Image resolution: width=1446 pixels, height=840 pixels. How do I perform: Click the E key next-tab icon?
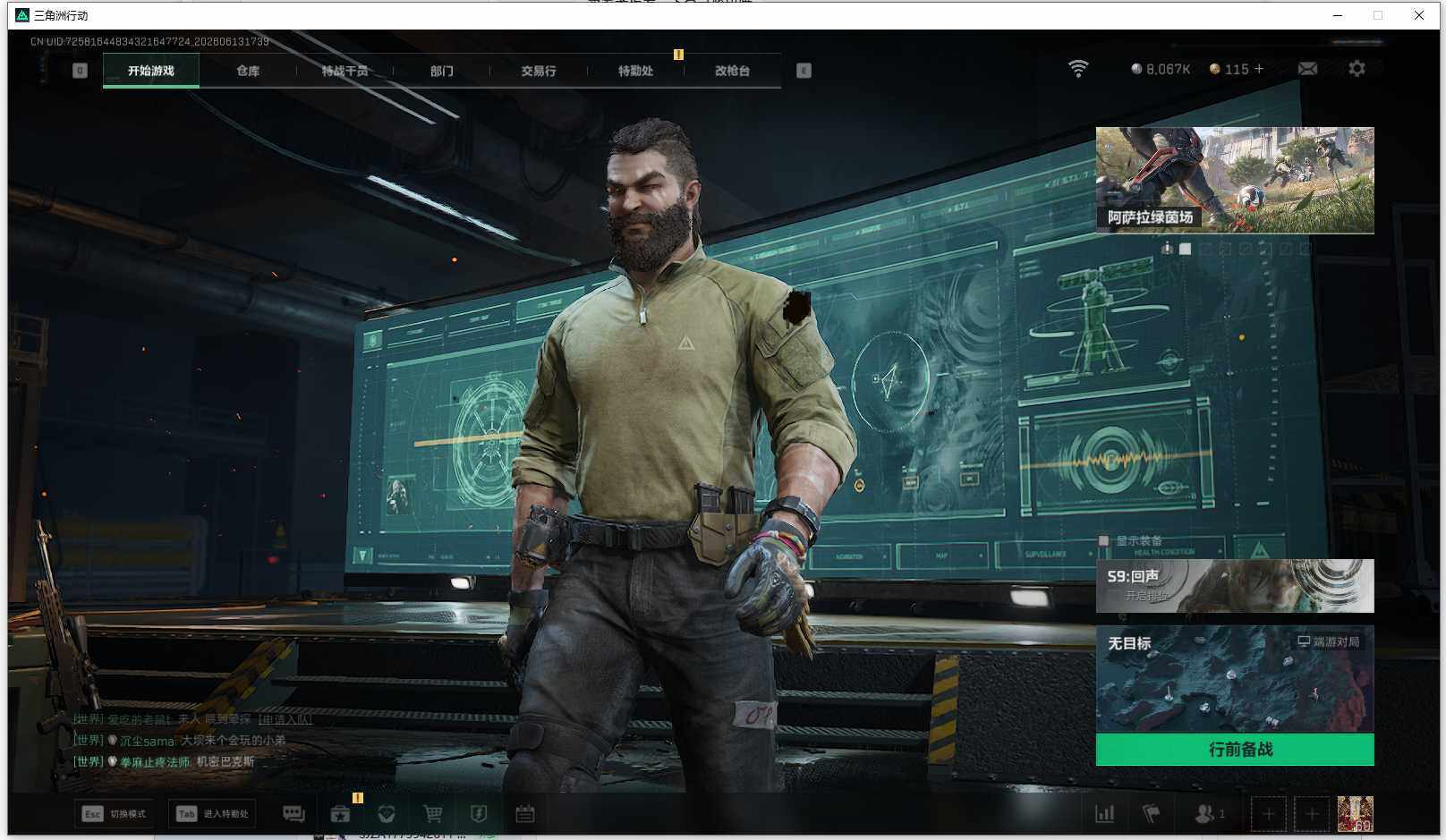(804, 71)
